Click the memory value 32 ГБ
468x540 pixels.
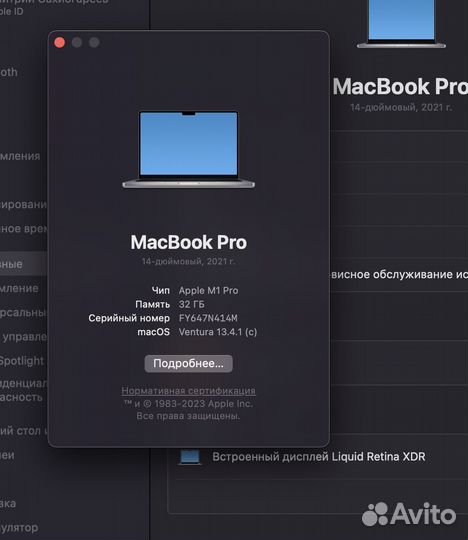pos(191,304)
